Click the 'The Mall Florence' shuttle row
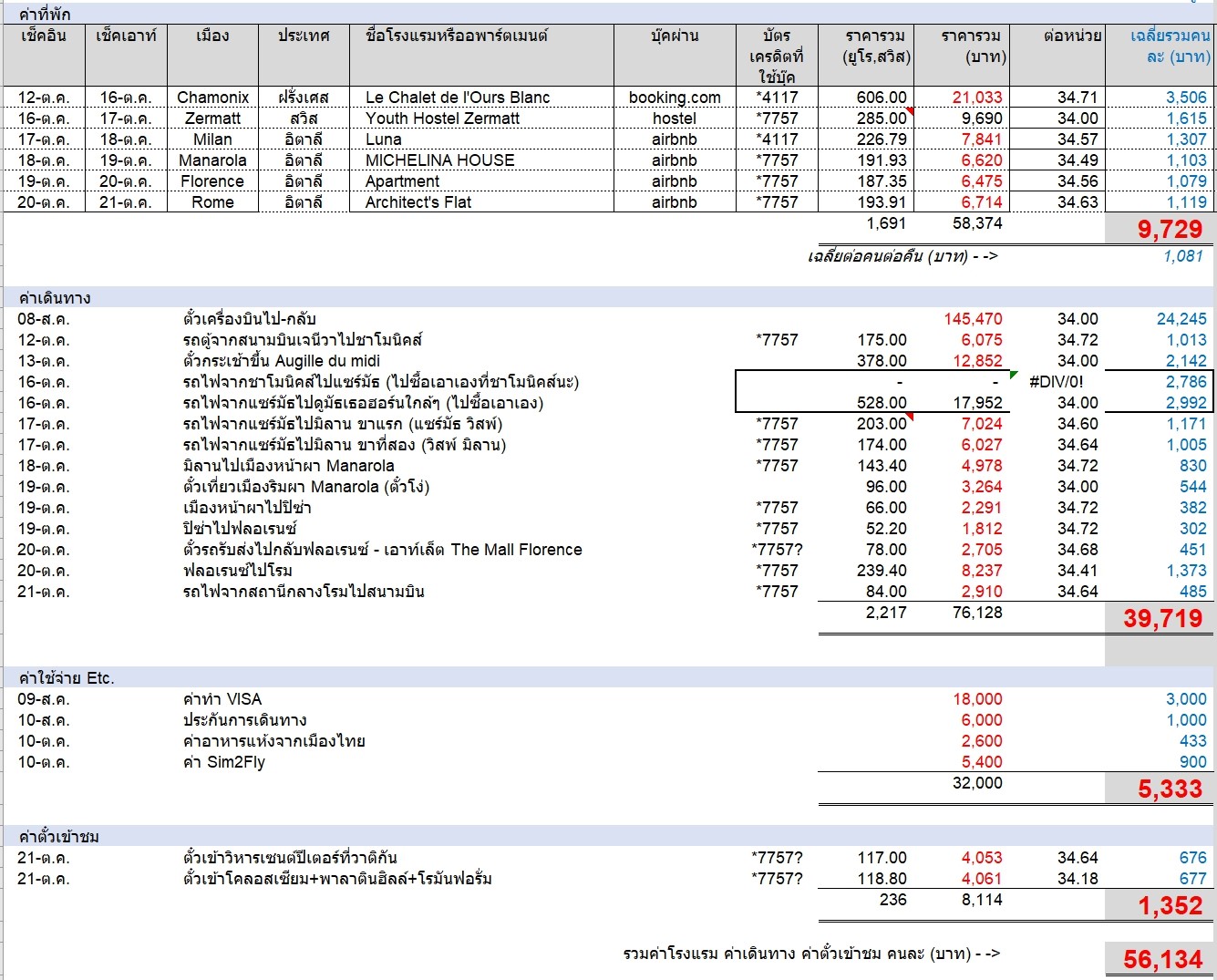This screenshot has width=1217, height=980. [383, 550]
